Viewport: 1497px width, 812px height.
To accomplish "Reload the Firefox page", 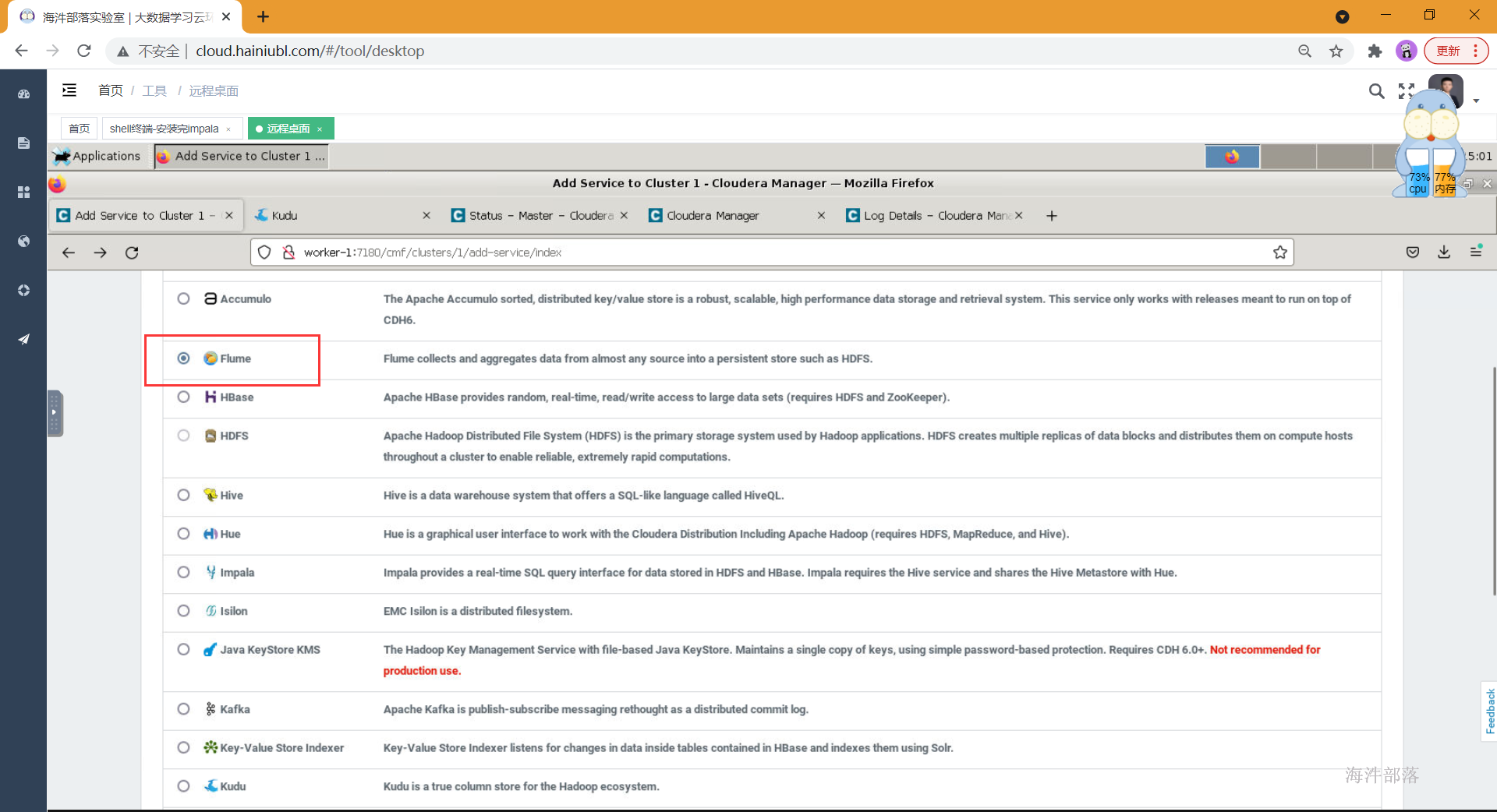I will click(132, 252).
